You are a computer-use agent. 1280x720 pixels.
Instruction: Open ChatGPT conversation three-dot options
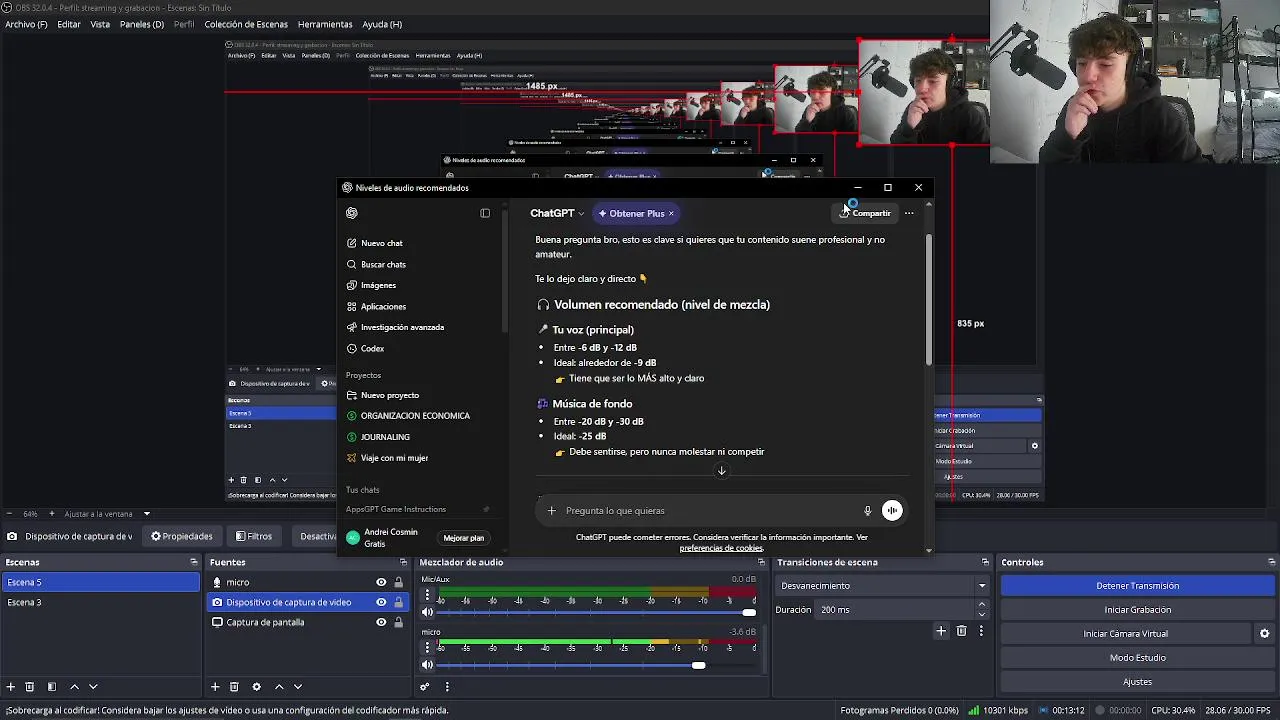(909, 213)
